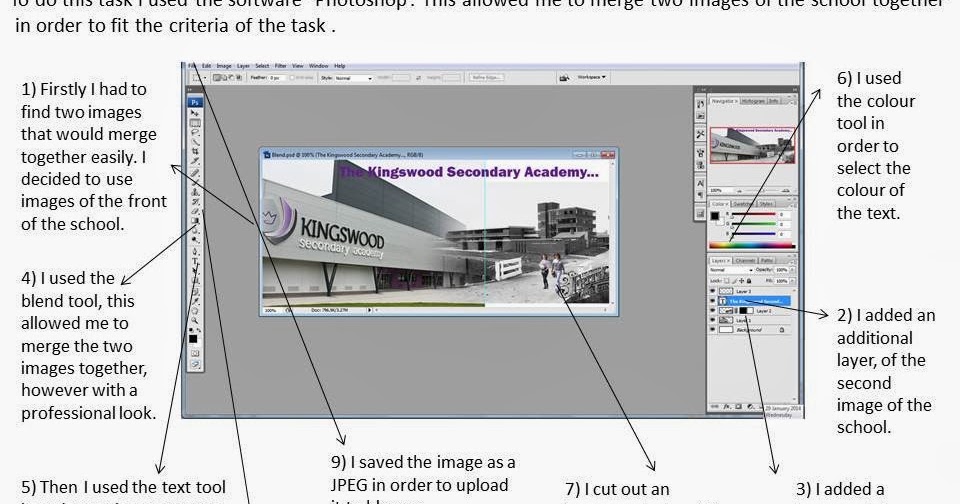Switch to the Histogram tab
The image size is (960, 504).
(x=754, y=100)
